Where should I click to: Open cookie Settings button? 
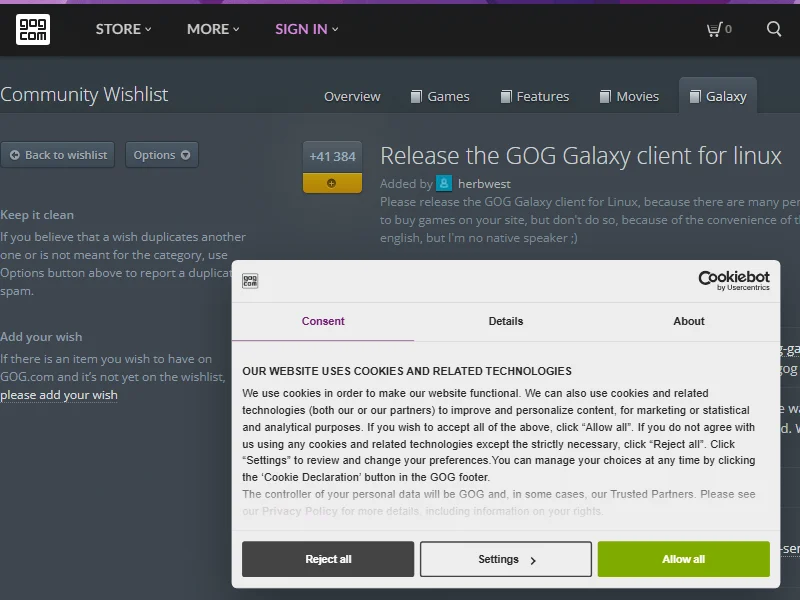click(506, 559)
